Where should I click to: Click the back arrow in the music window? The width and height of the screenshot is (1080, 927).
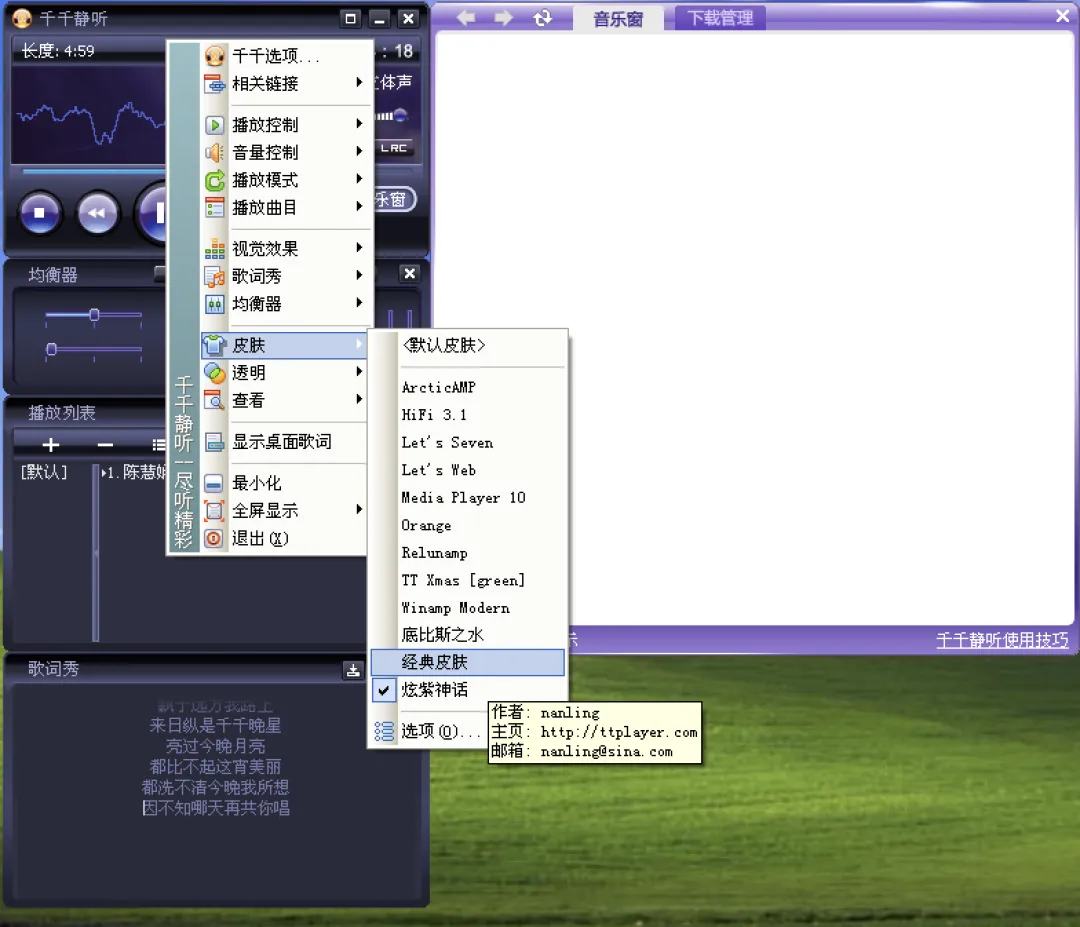pos(466,17)
